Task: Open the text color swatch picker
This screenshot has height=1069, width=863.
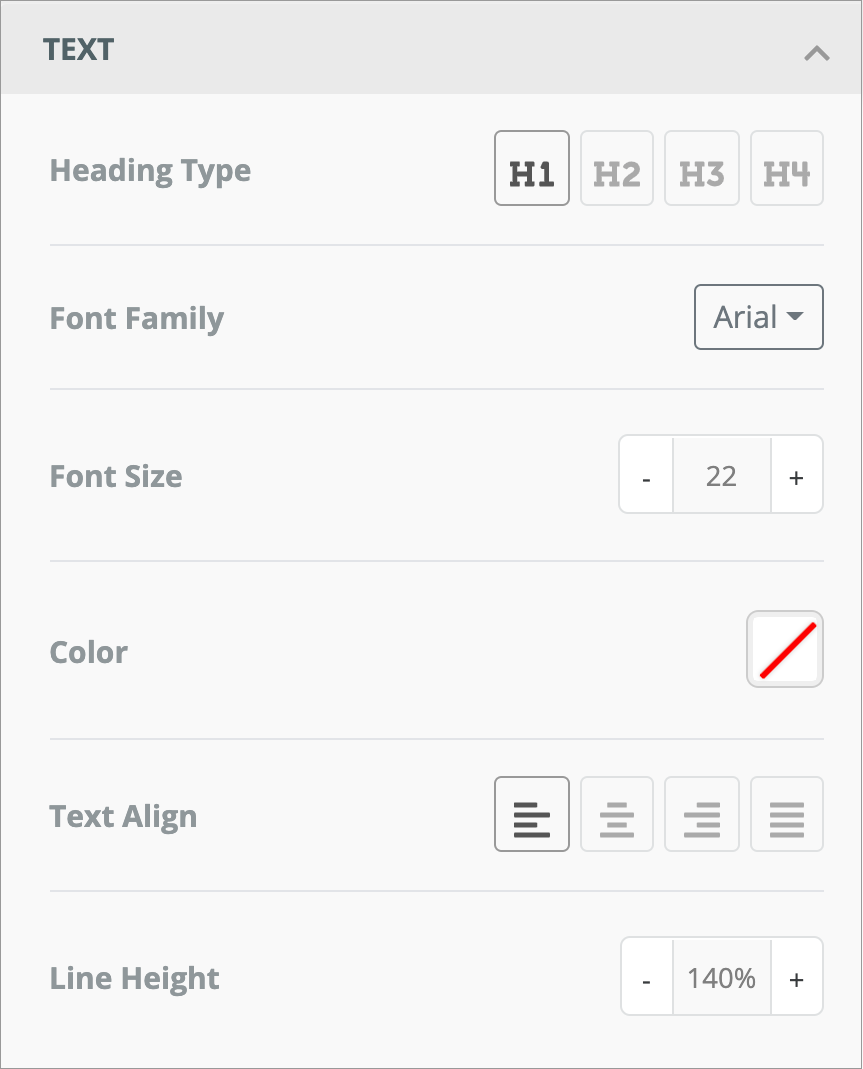Action: [x=785, y=650]
